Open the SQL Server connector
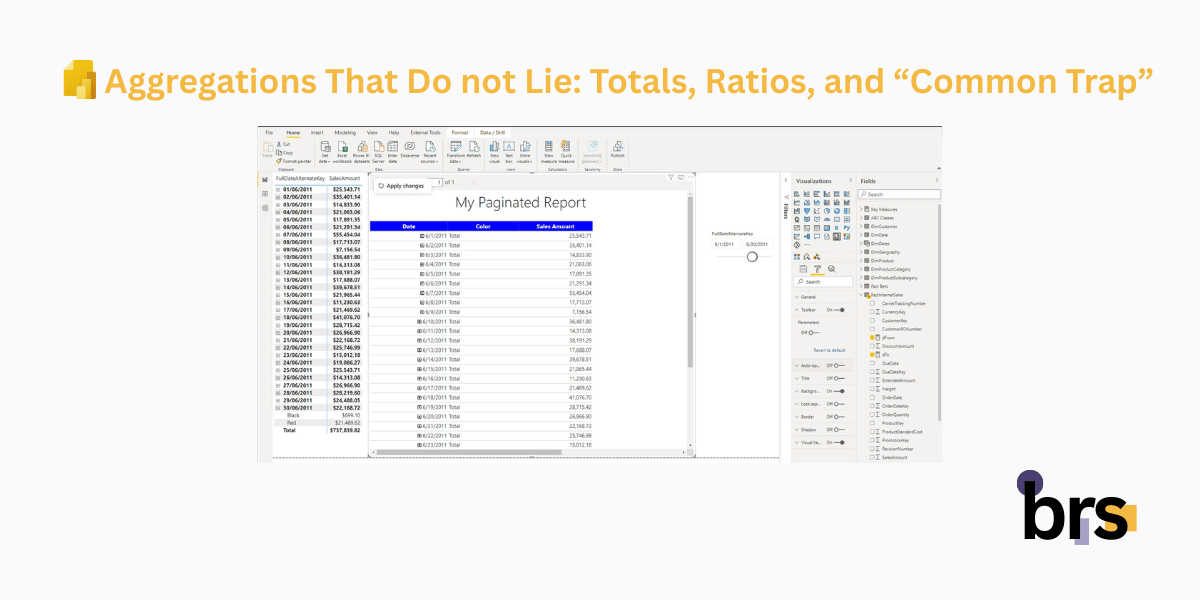The width and height of the screenshot is (1200, 600). [378, 149]
